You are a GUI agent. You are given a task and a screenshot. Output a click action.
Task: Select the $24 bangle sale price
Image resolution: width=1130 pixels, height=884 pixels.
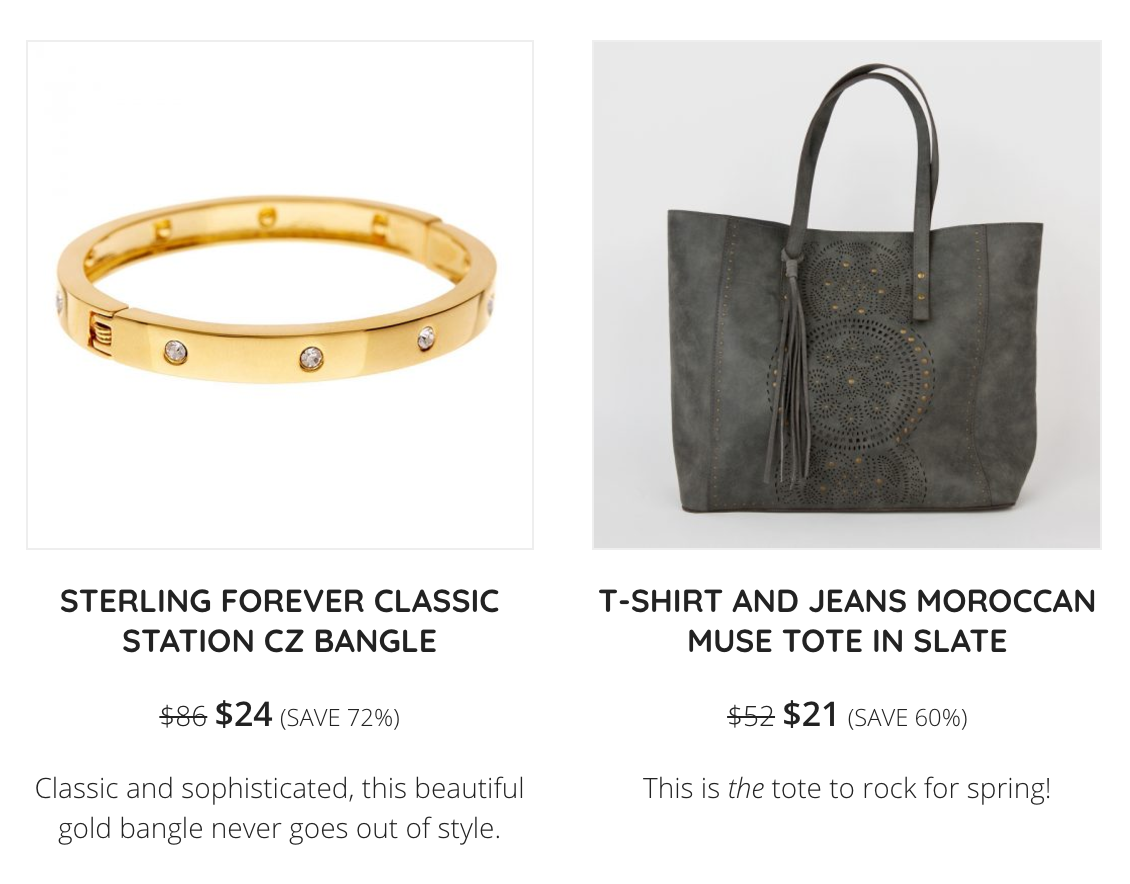(x=244, y=715)
